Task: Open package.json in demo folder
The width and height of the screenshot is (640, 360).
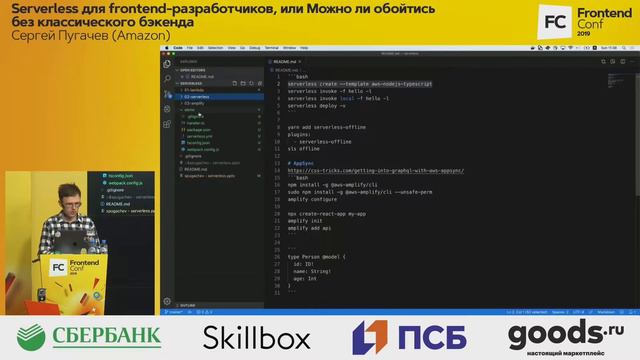Action: (x=220, y=130)
